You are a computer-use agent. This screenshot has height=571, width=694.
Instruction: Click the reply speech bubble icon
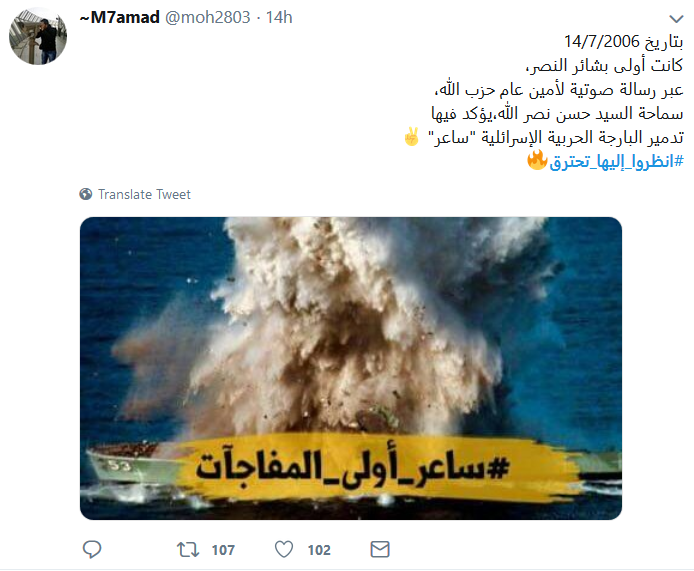pyautogui.click(x=92, y=549)
